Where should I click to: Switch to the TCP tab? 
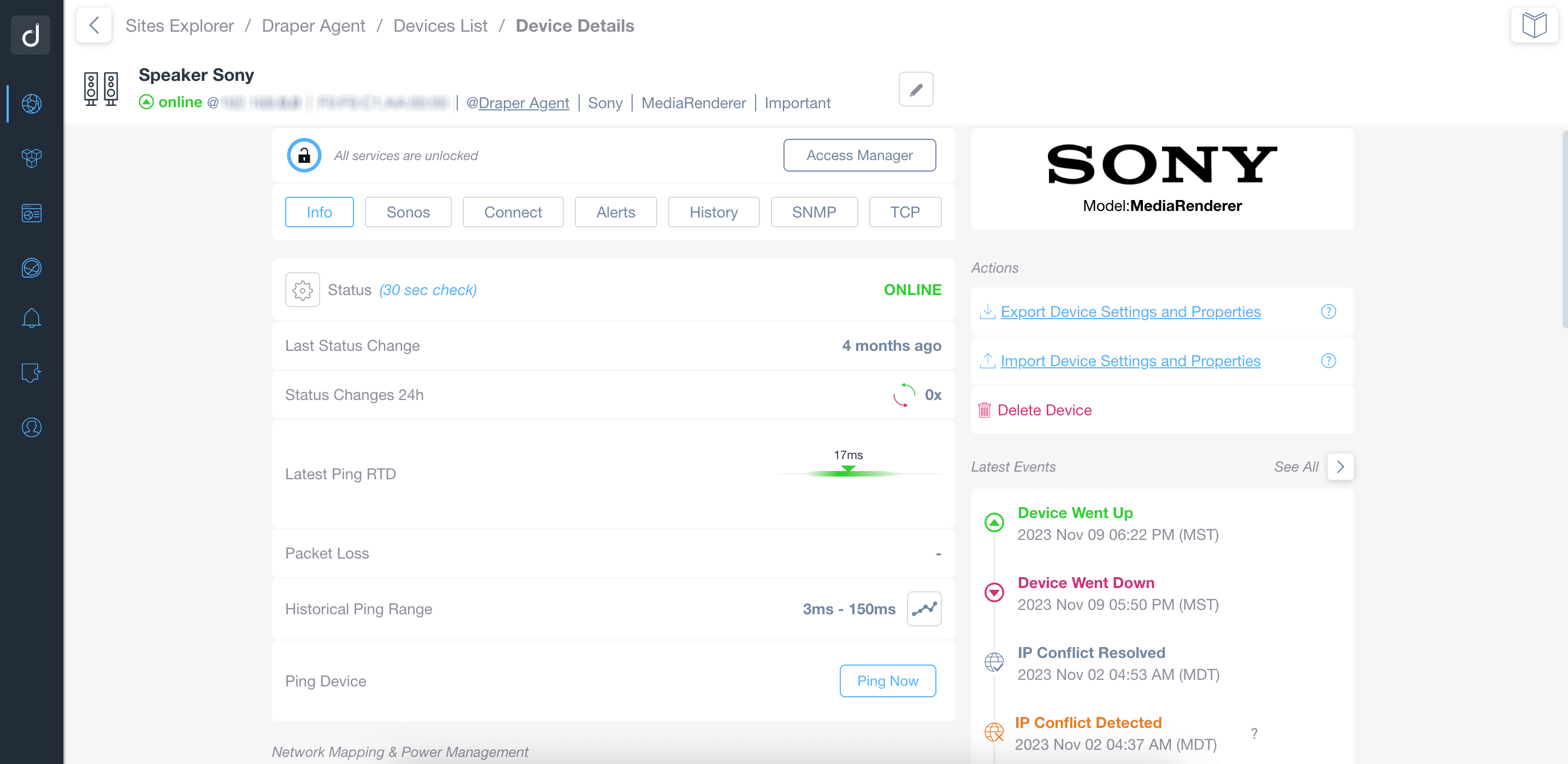tap(905, 212)
